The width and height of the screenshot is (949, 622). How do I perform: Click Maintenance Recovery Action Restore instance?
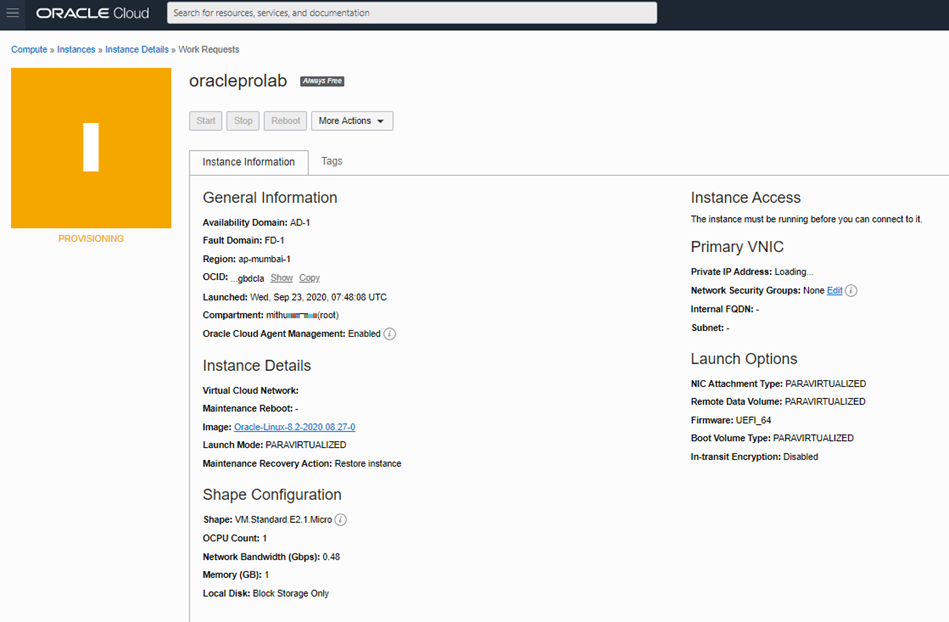click(368, 463)
